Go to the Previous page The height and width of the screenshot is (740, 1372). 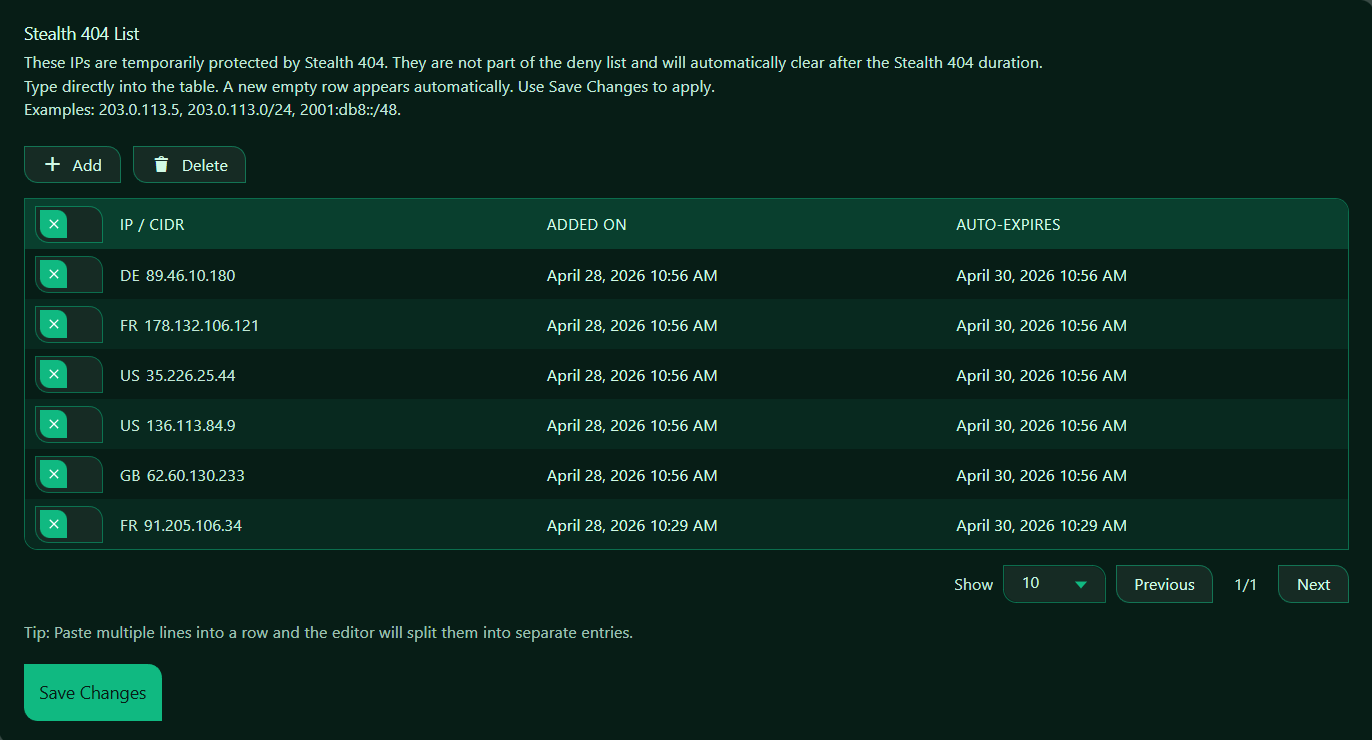[1163, 584]
